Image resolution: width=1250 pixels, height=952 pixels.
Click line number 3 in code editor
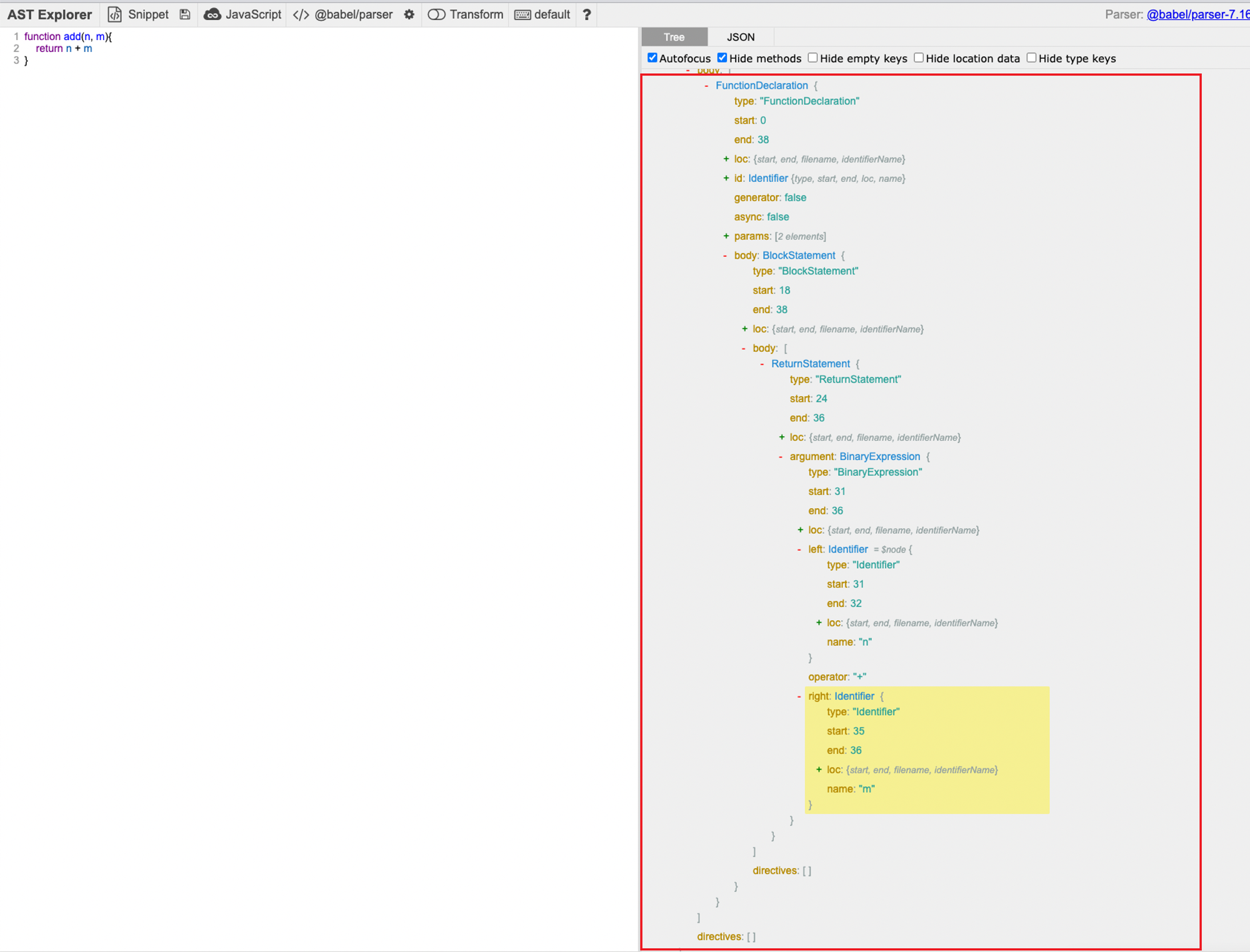[16, 61]
